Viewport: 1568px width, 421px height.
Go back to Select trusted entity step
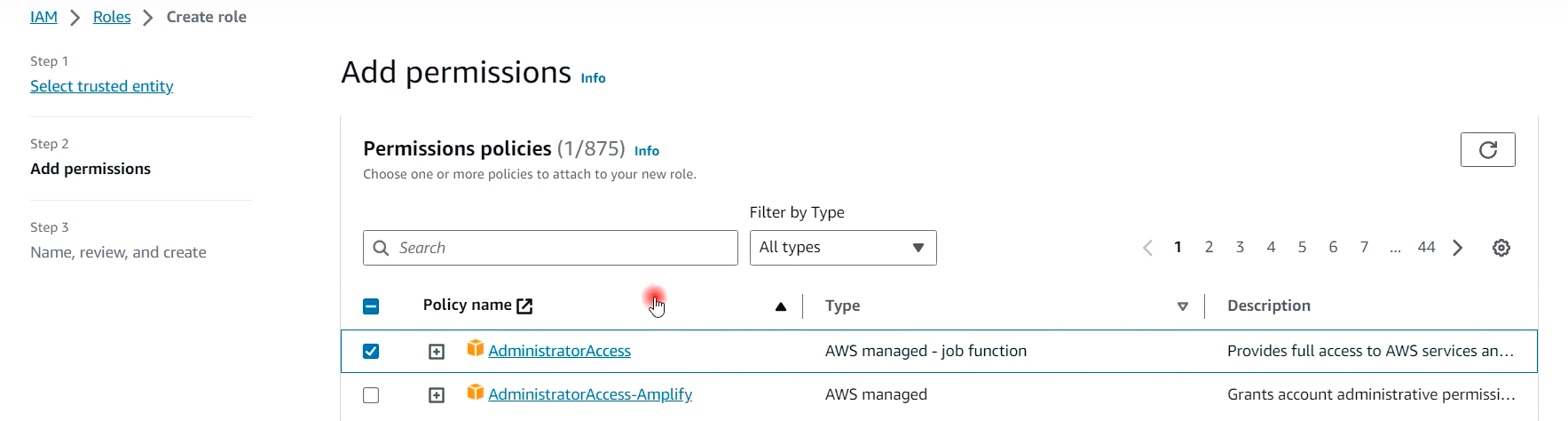coord(101,86)
